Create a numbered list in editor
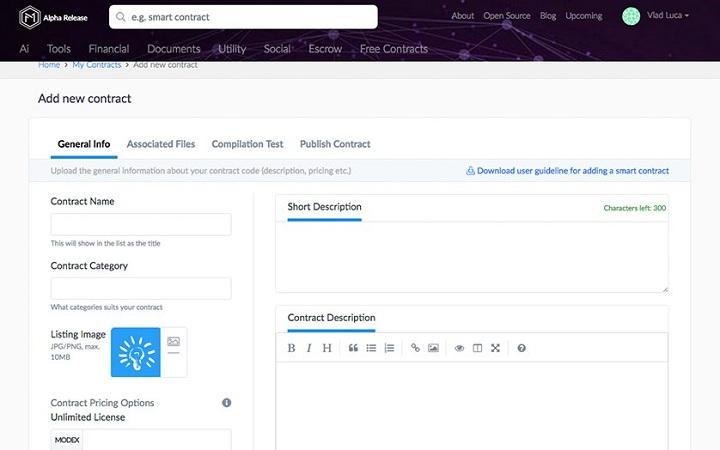Image resolution: width=720 pixels, height=450 pixels. [389, 348]
